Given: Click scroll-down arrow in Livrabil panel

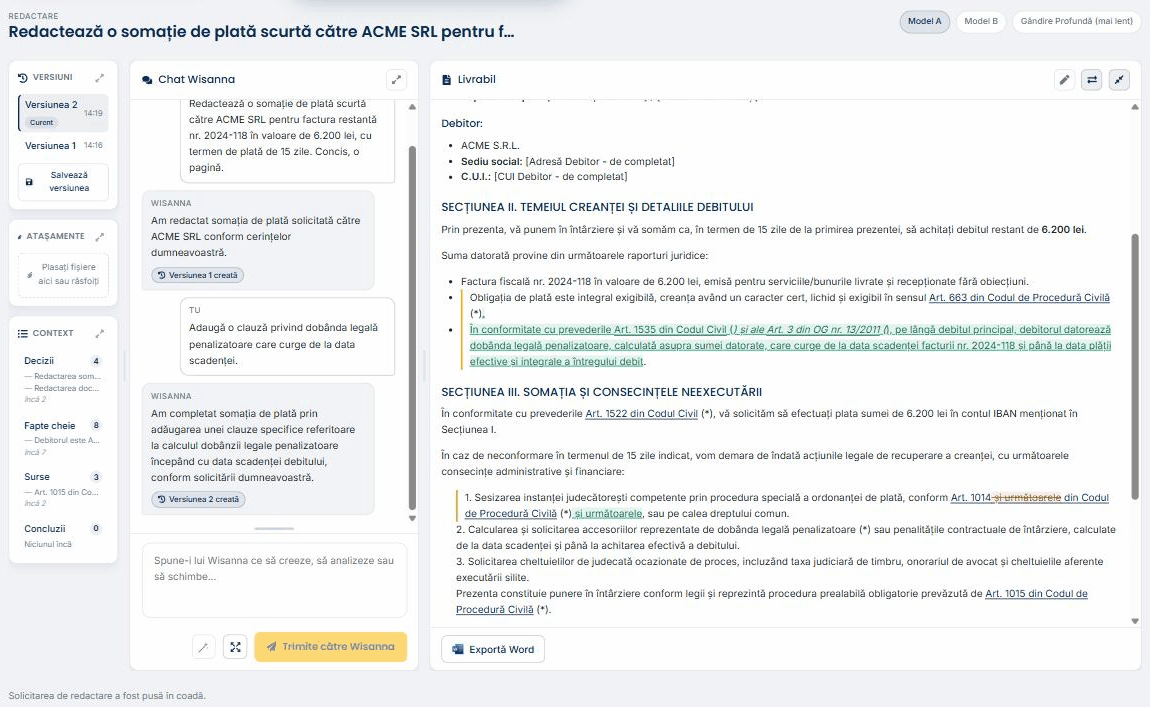Looking at the screenshot, I should [1135, 621].
